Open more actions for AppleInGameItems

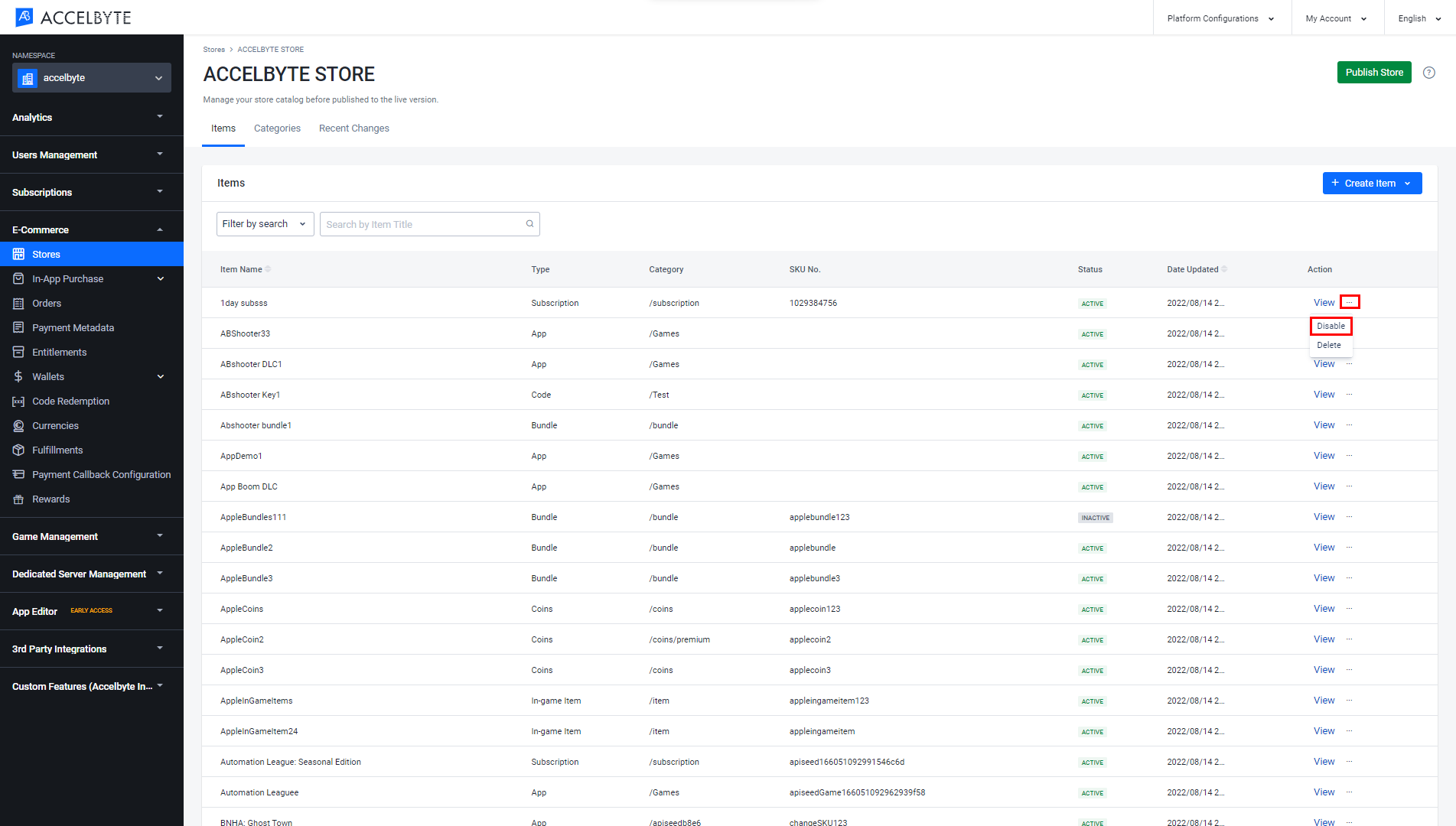click(1350, 701)
